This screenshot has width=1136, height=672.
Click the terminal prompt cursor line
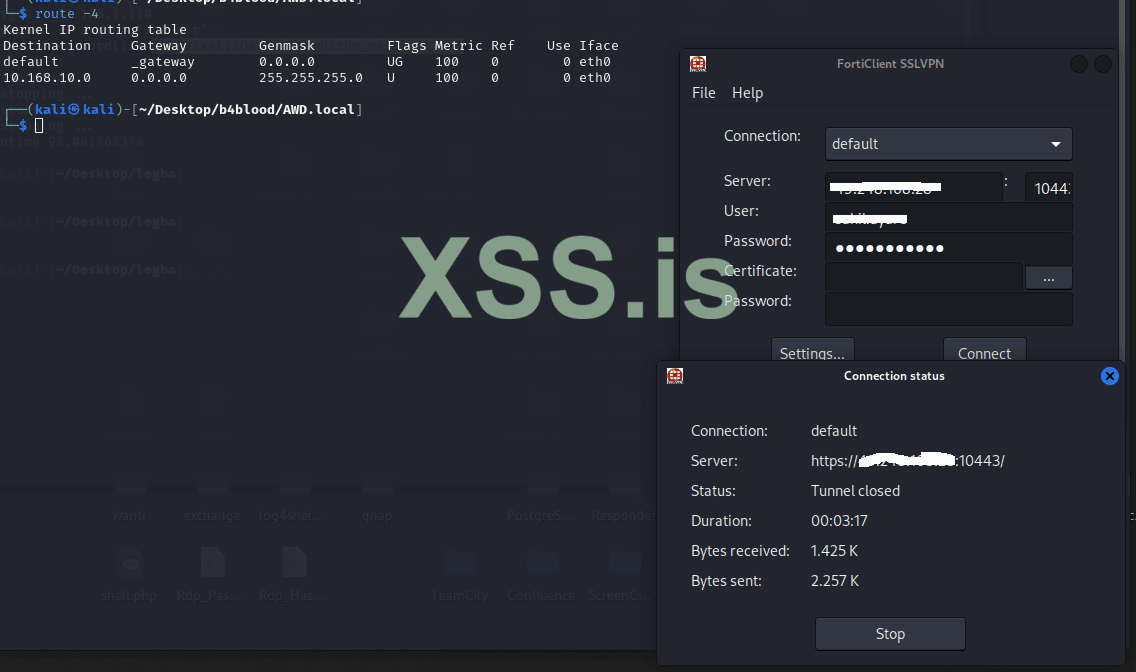(x=39, y=125)
